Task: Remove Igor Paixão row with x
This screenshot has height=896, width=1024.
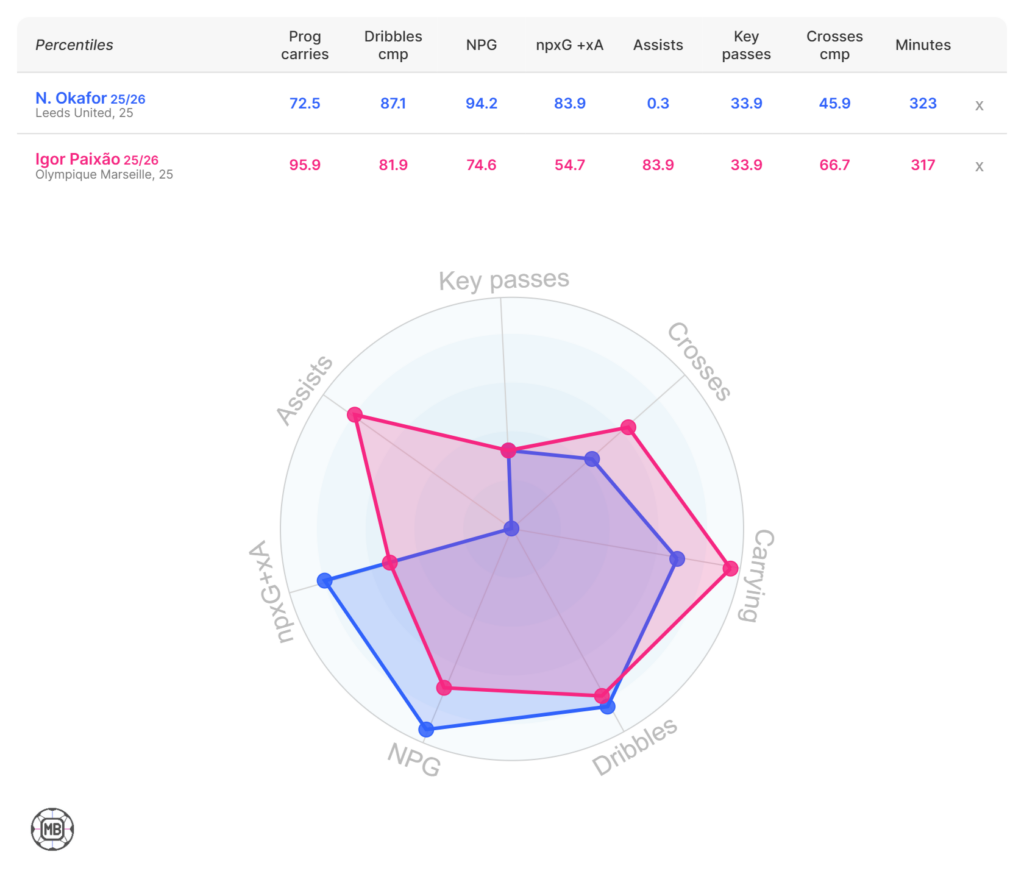Action: click(x=980, y=166)
